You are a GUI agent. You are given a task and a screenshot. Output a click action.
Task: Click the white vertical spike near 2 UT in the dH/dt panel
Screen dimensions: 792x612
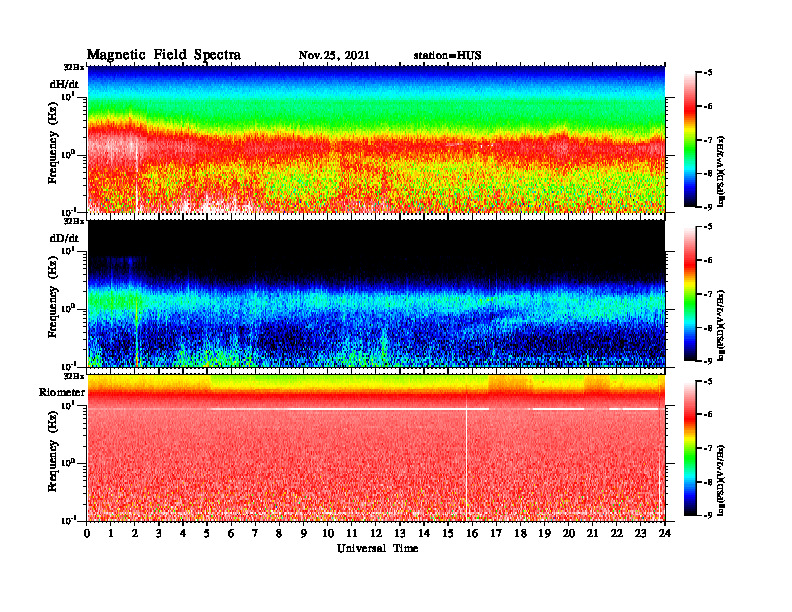point(137,174)
